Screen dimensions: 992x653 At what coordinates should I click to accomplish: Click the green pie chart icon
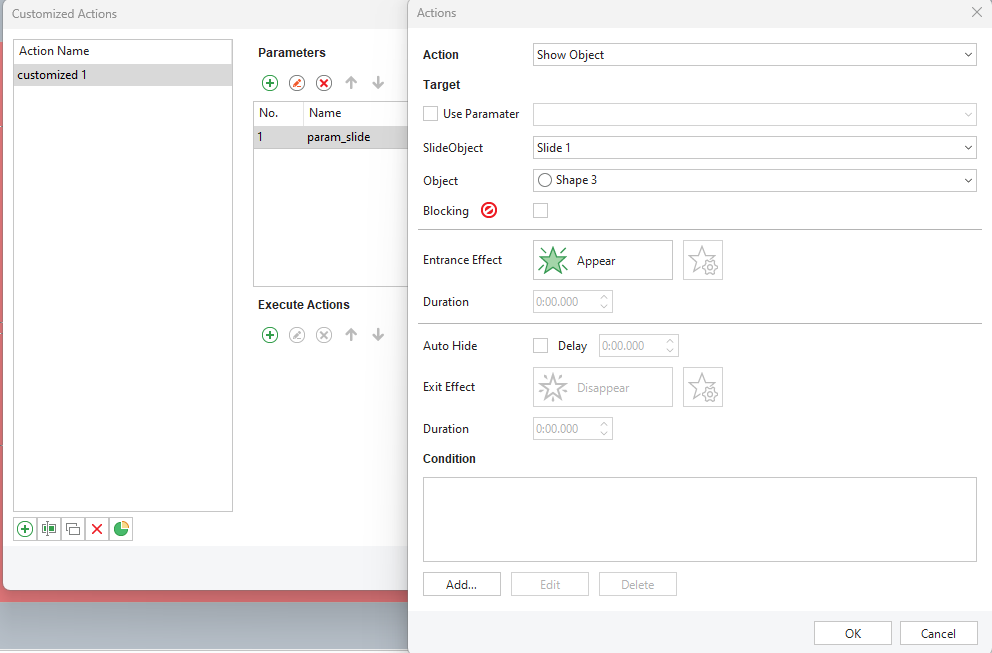[x=121, y=529]
